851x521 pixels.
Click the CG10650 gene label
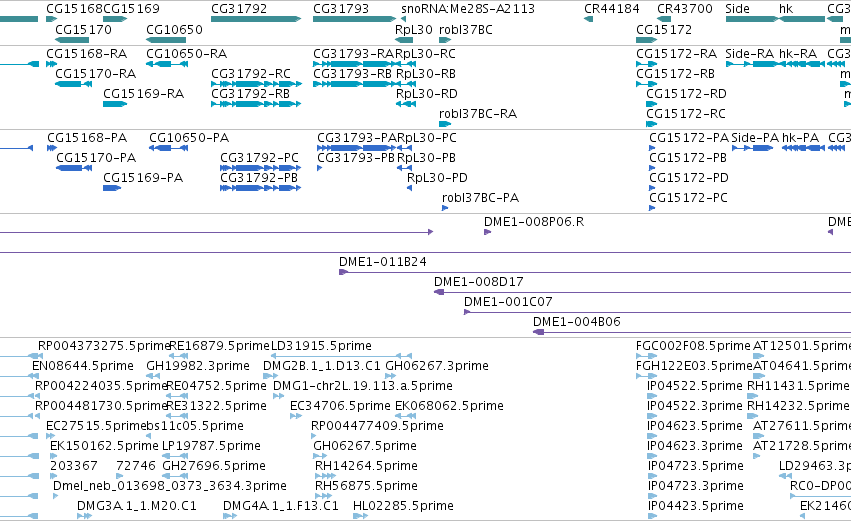174,29
